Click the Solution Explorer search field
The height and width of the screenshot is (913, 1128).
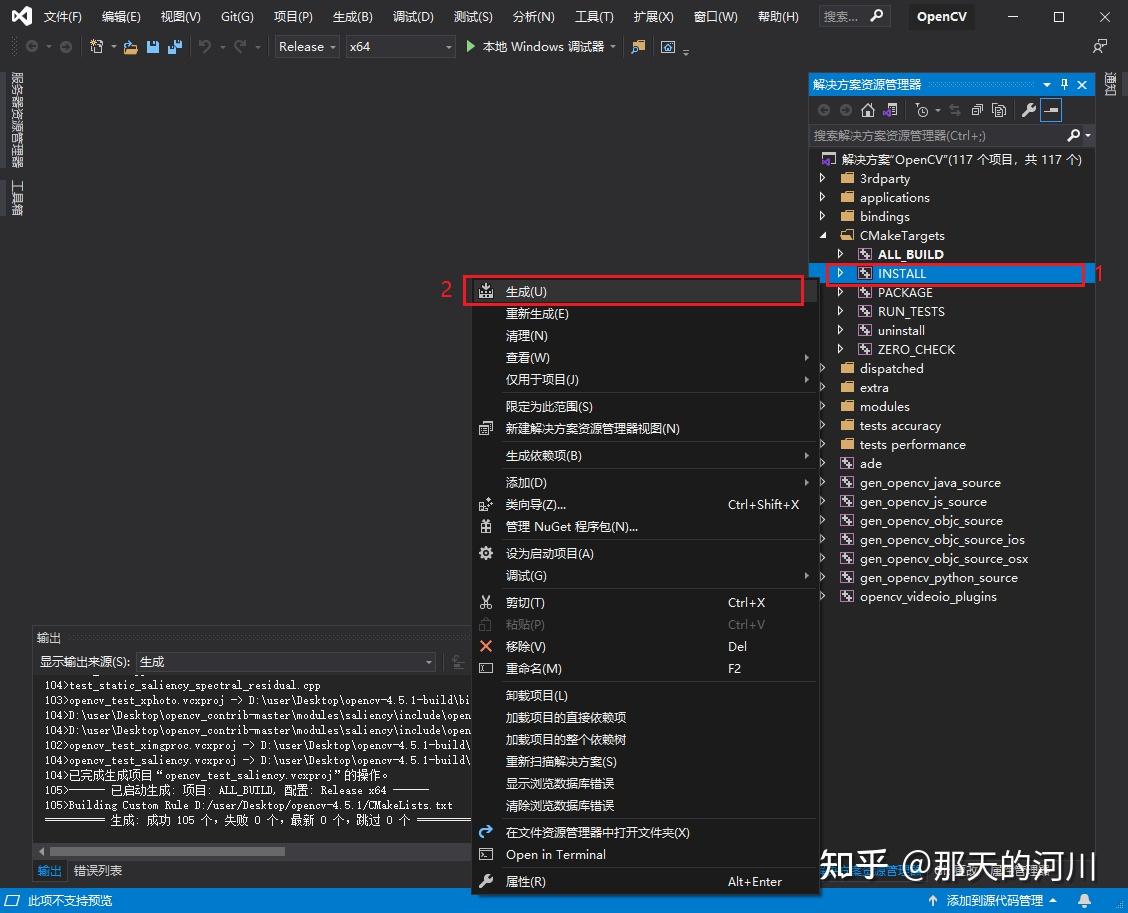tap(937, 135)
